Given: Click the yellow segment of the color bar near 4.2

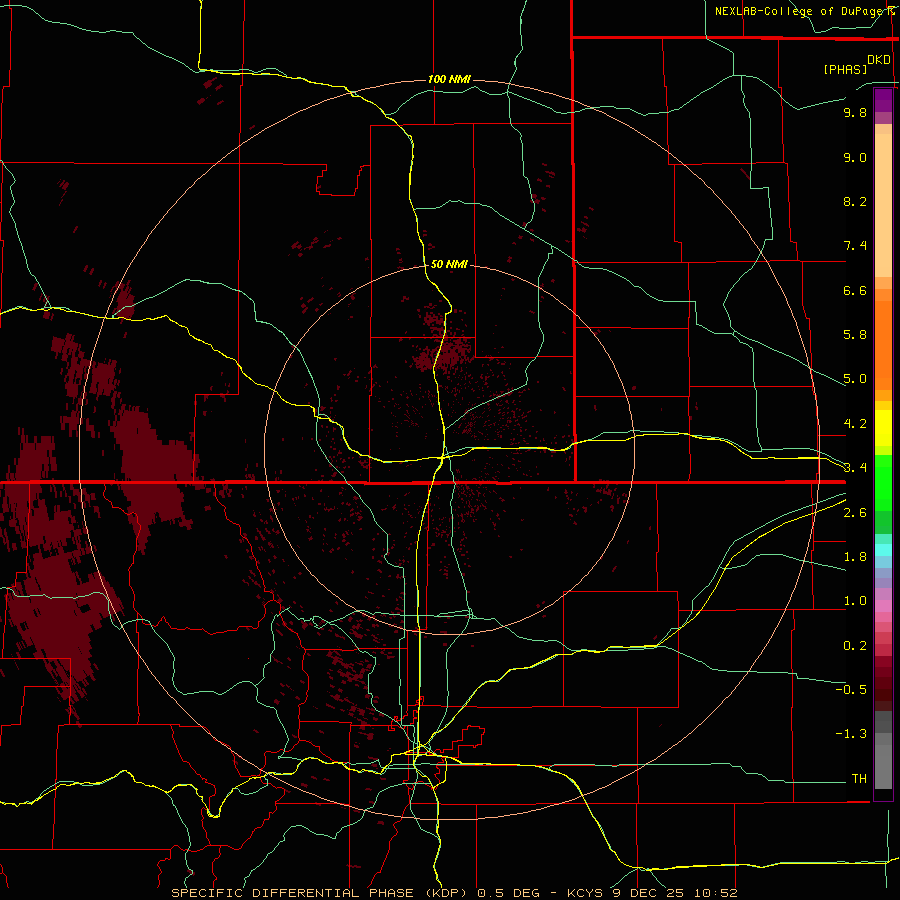Looking at the screenshot, I should 883,428.
